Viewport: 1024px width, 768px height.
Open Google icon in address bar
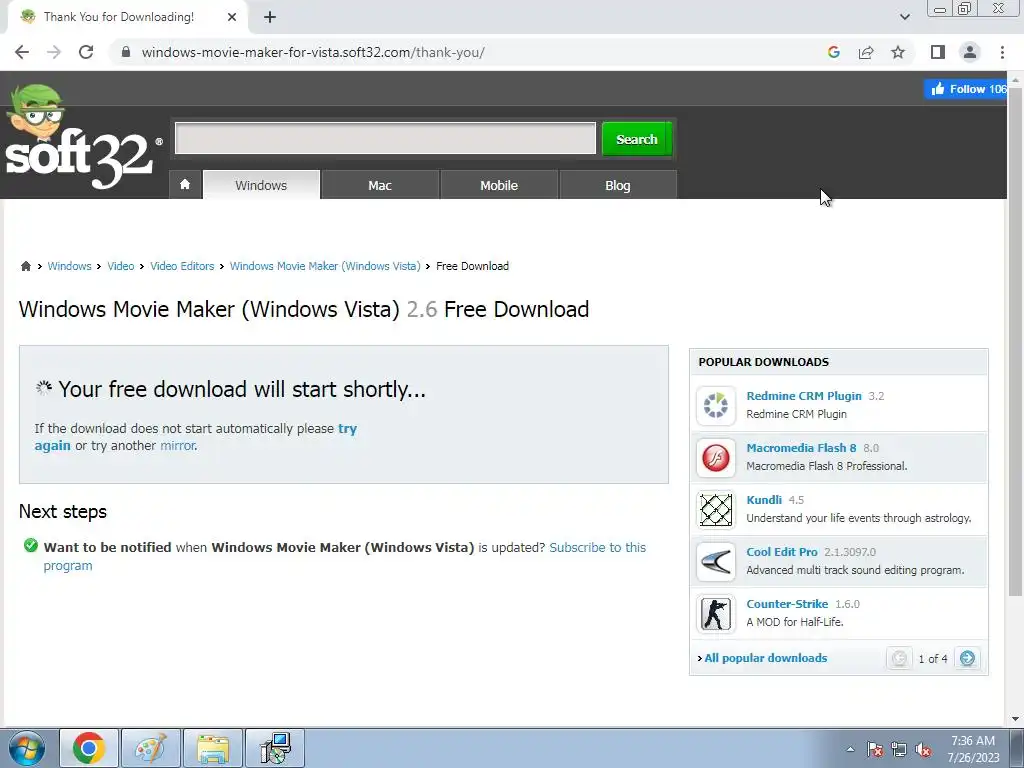click(833, 52)
